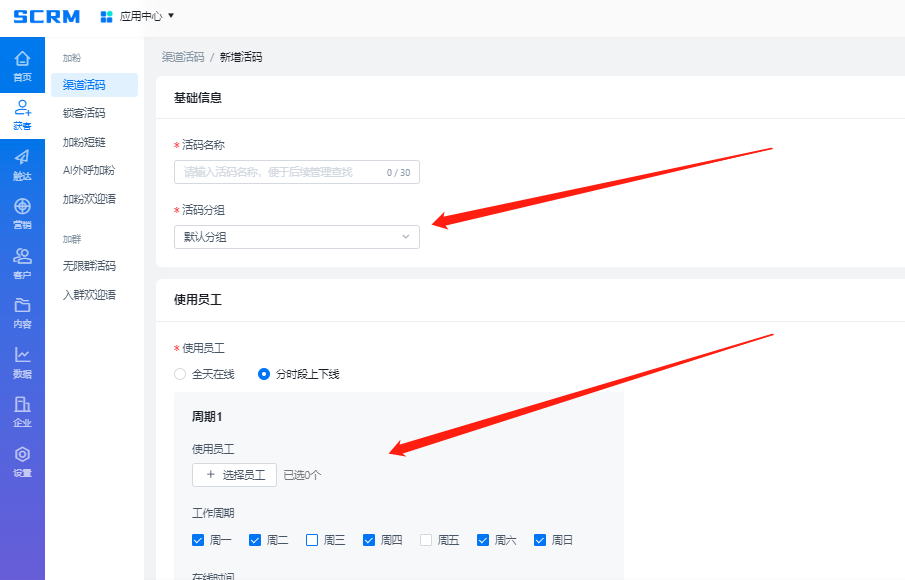
Task: Uncheck the 周一 workday checkbox
Action: 198,540
